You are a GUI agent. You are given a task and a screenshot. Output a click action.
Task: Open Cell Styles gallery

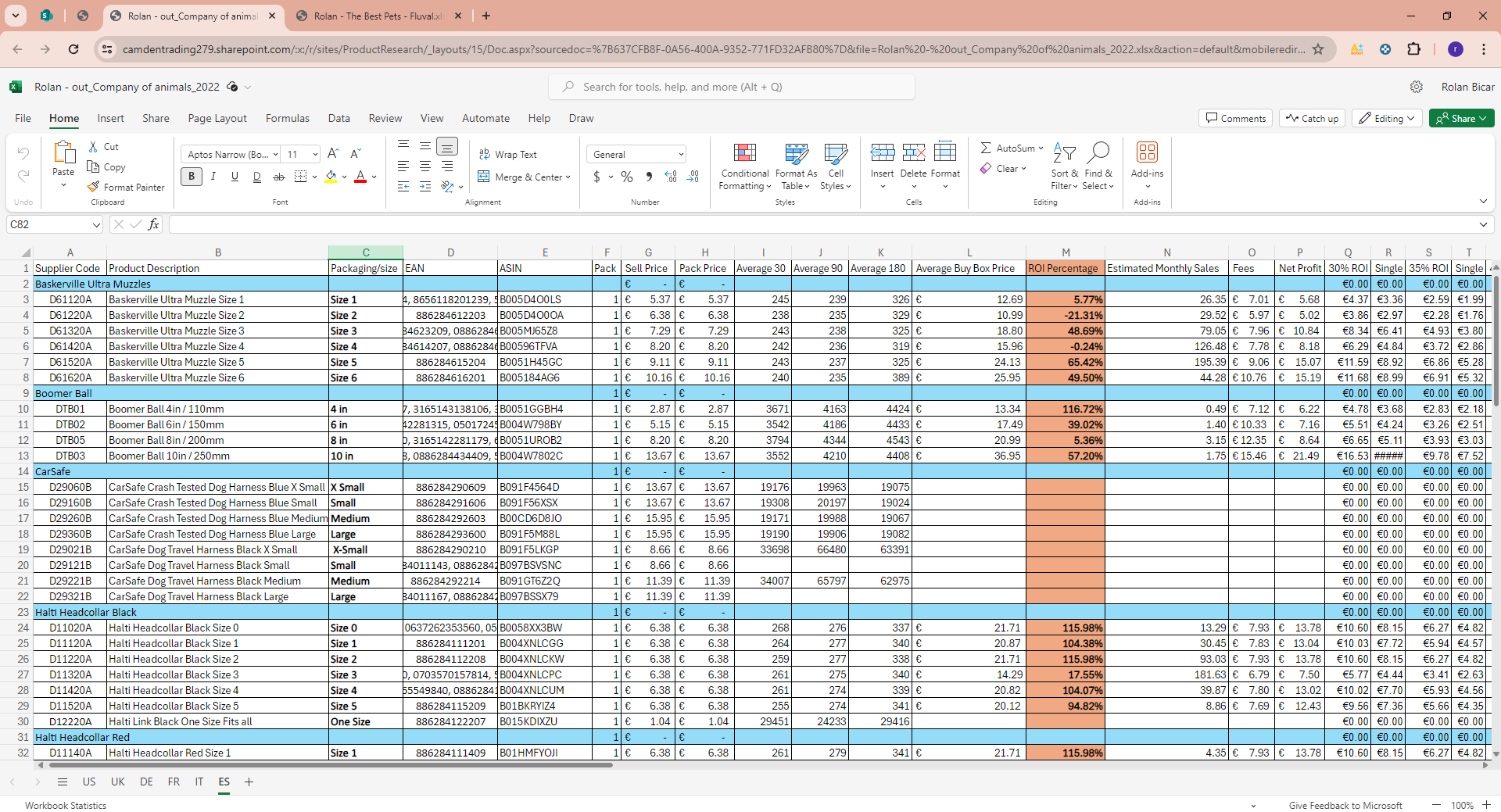click(x=836, y=166)
